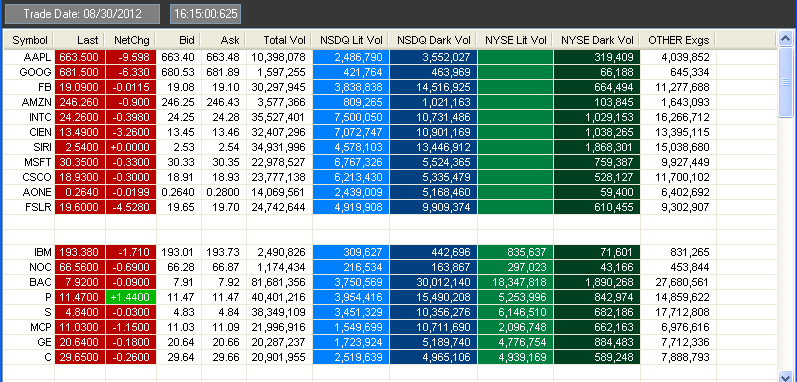The height and width of the screenshot is (382, 797).
Task: Select the IBM symbol cell
Action: pos(29,252)
